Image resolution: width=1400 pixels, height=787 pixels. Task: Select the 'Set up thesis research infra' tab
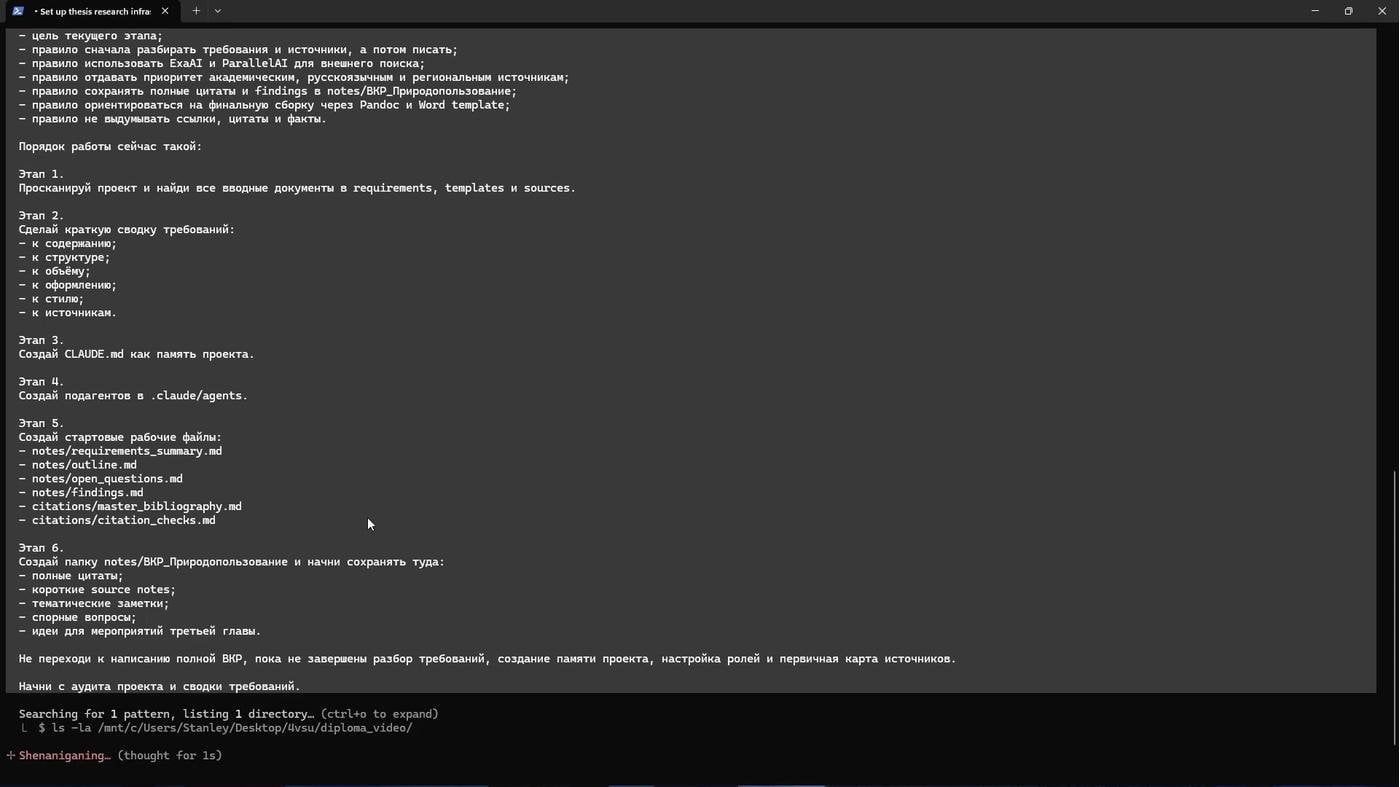pyautogui.click(x=91, y=11)
